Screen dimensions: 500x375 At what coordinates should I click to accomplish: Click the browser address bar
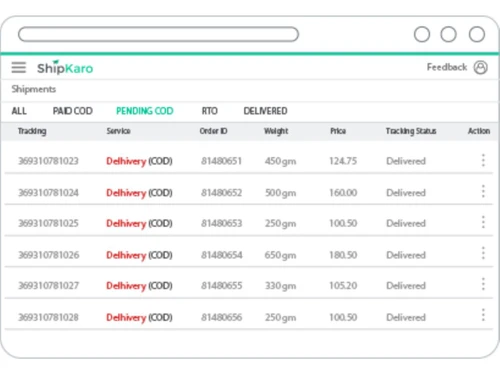[x=158, y=34]
